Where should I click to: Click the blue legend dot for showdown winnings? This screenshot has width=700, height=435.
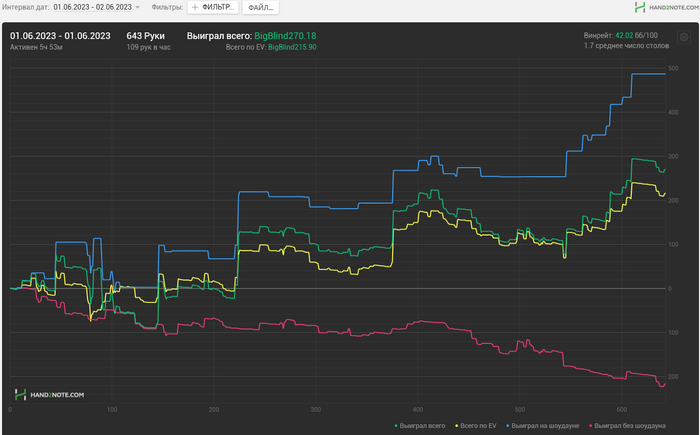click(508, 426)
